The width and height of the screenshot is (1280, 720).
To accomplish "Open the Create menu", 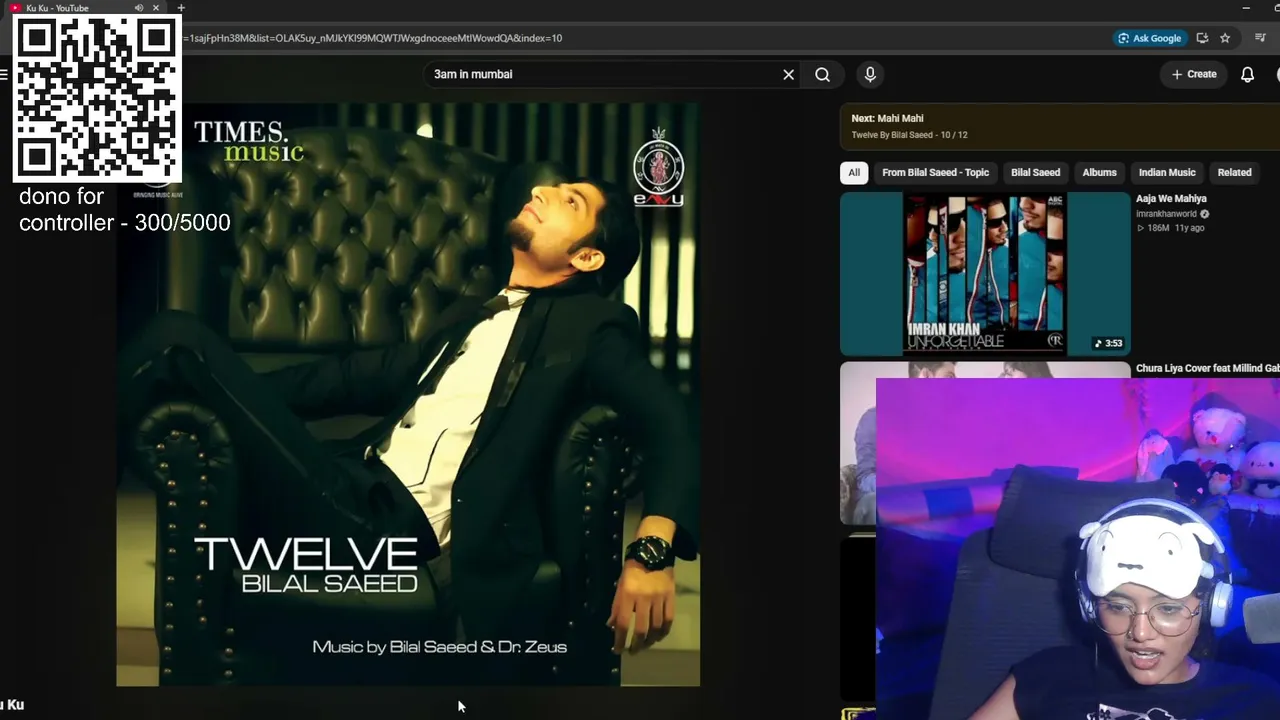I will click(x=1194, y=74).
